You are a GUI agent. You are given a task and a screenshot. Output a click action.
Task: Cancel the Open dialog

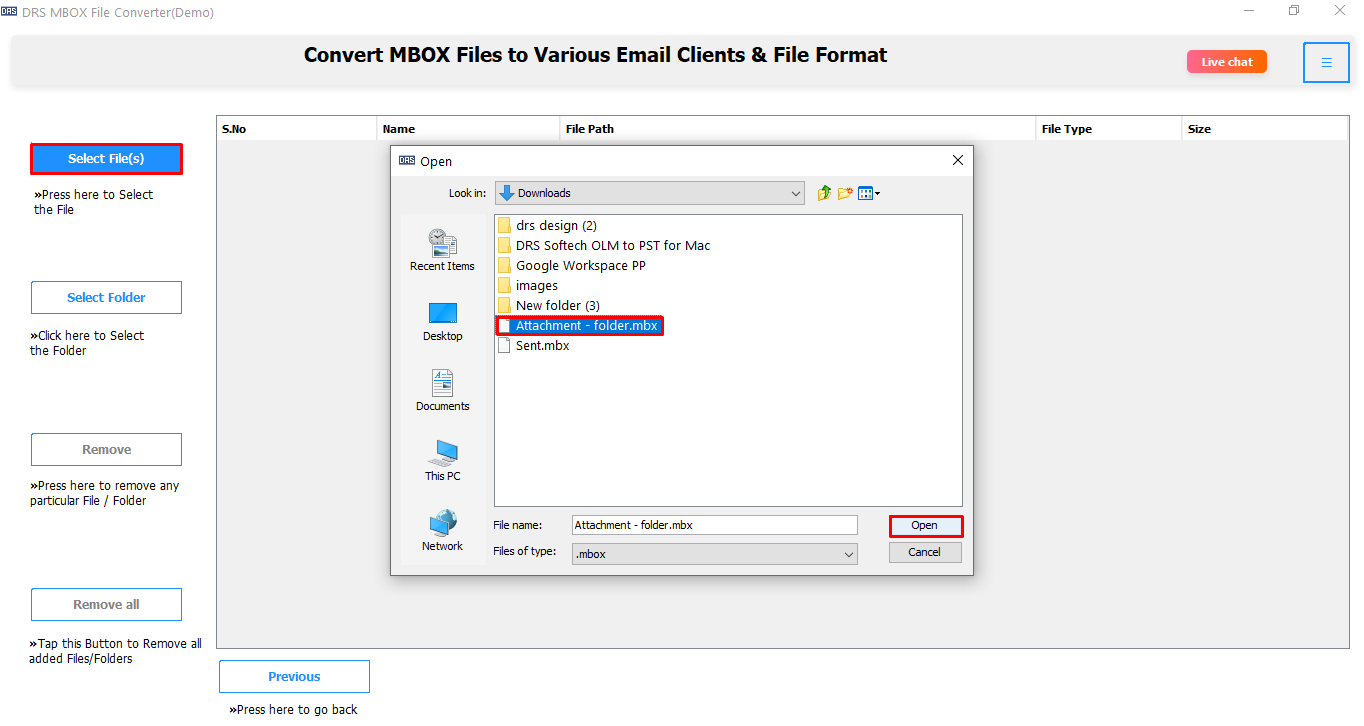click(x=925, y=552)
